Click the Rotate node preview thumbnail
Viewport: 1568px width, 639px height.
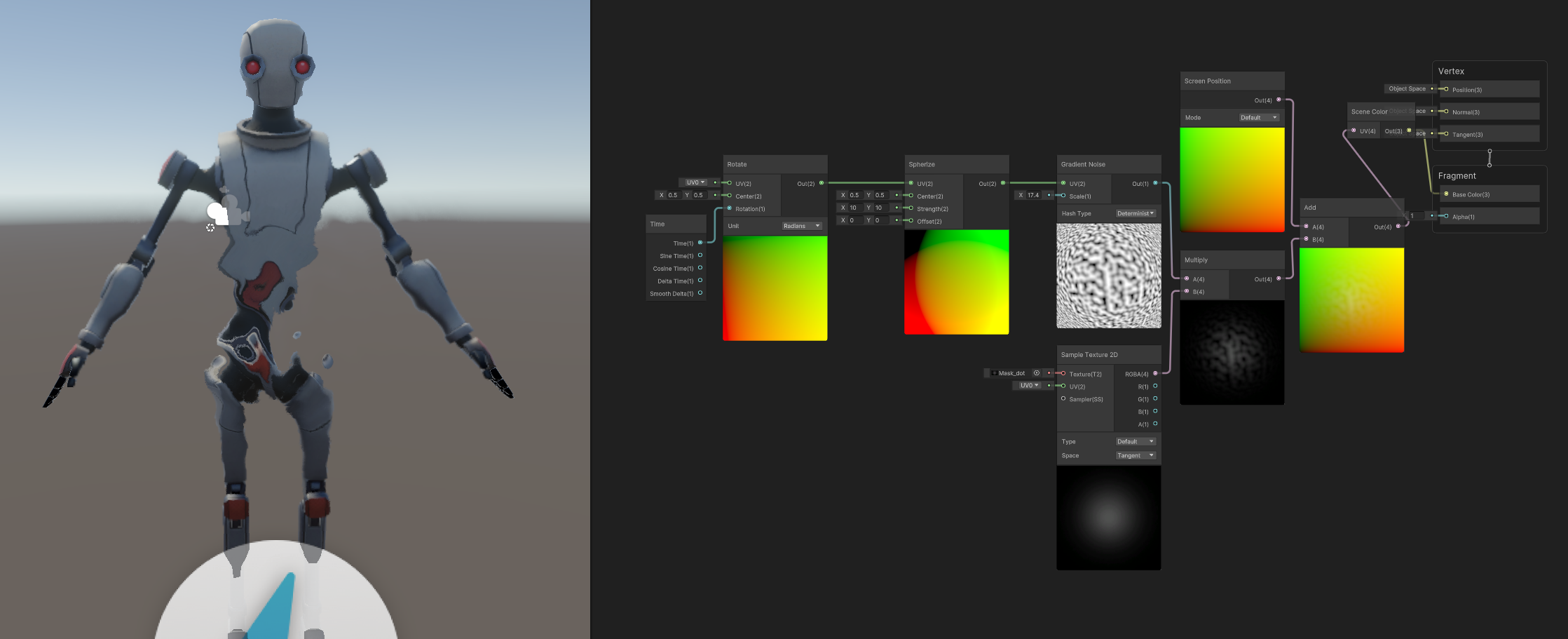click(x=775, y=288)
